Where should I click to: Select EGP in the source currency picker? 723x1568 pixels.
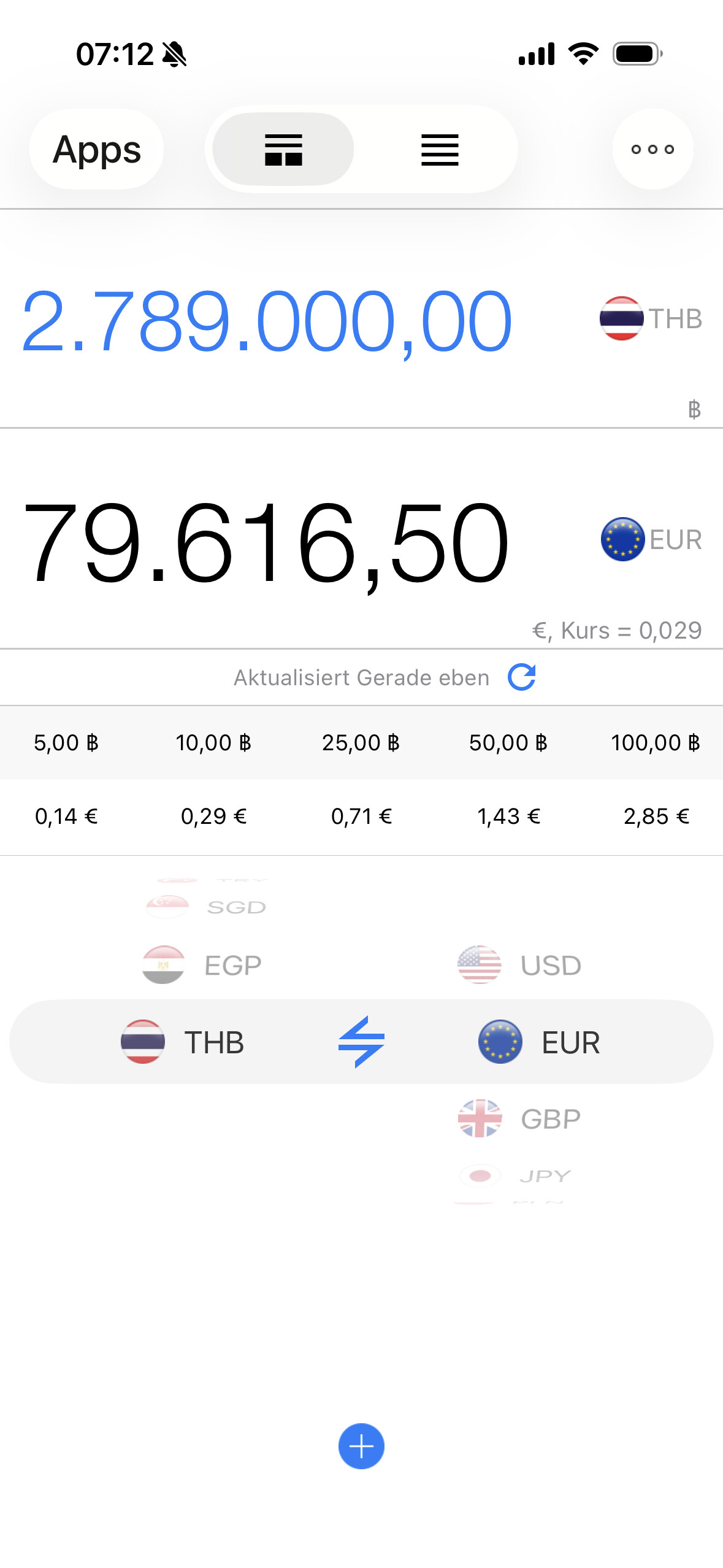(202, 965)
